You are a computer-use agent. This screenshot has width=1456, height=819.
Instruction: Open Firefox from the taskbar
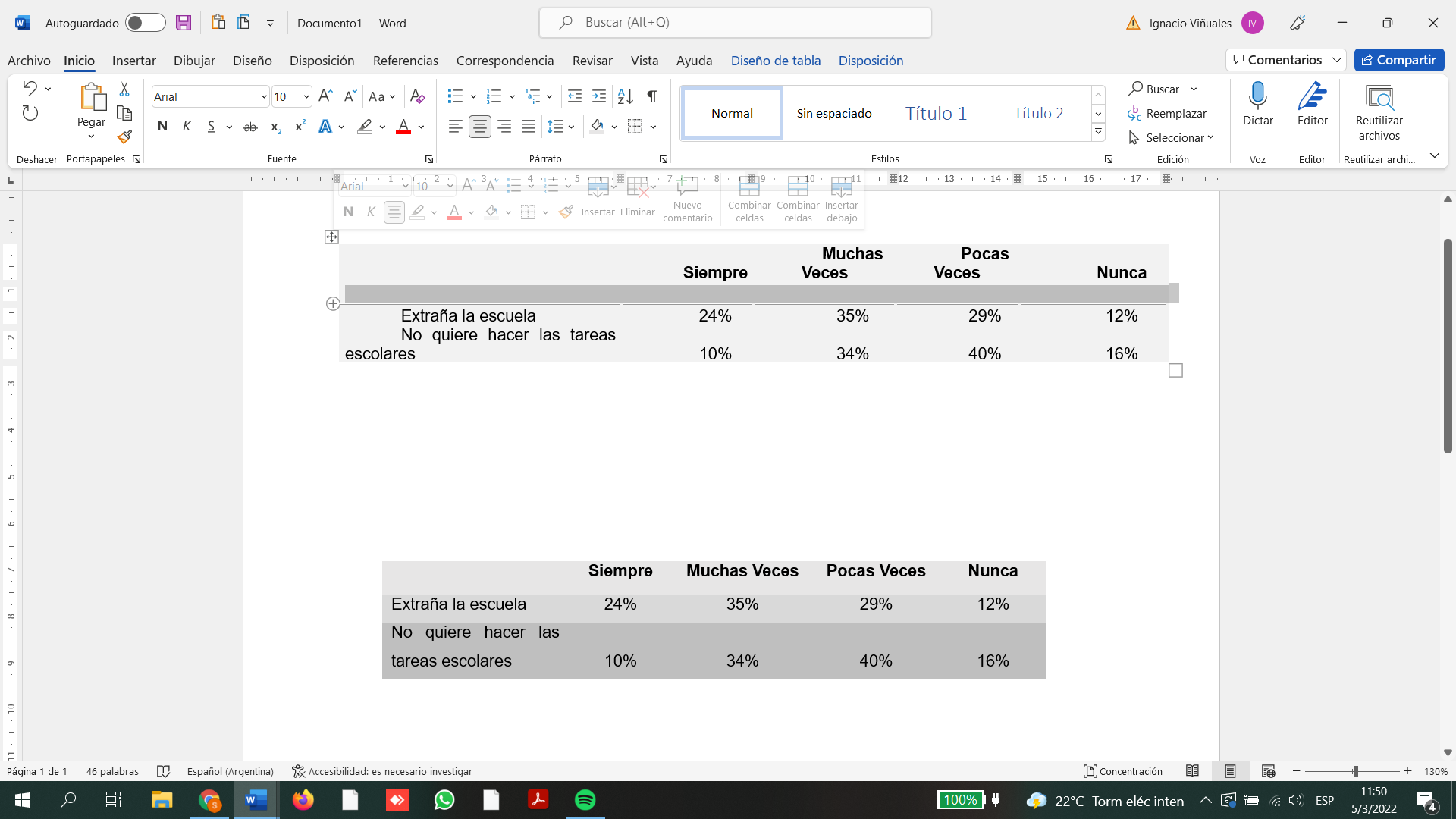[x=303, y=800]
